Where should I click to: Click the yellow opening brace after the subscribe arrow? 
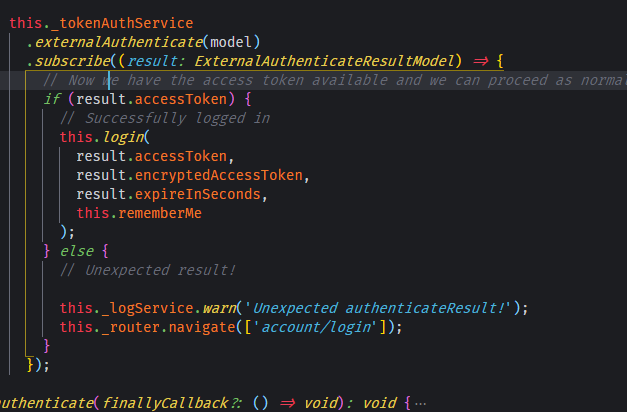tap(500, 61)
